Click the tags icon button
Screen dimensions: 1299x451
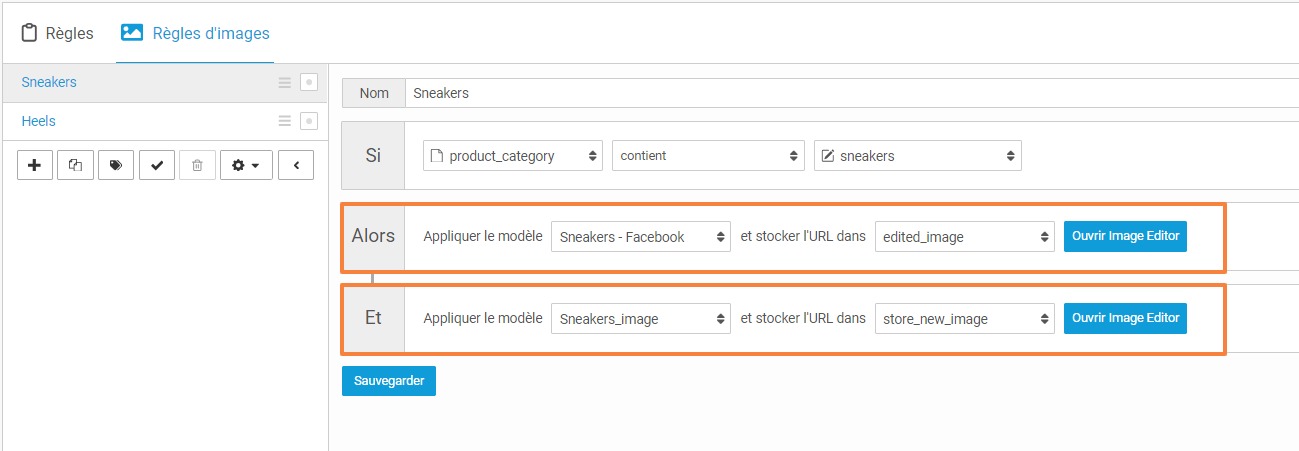116,165
